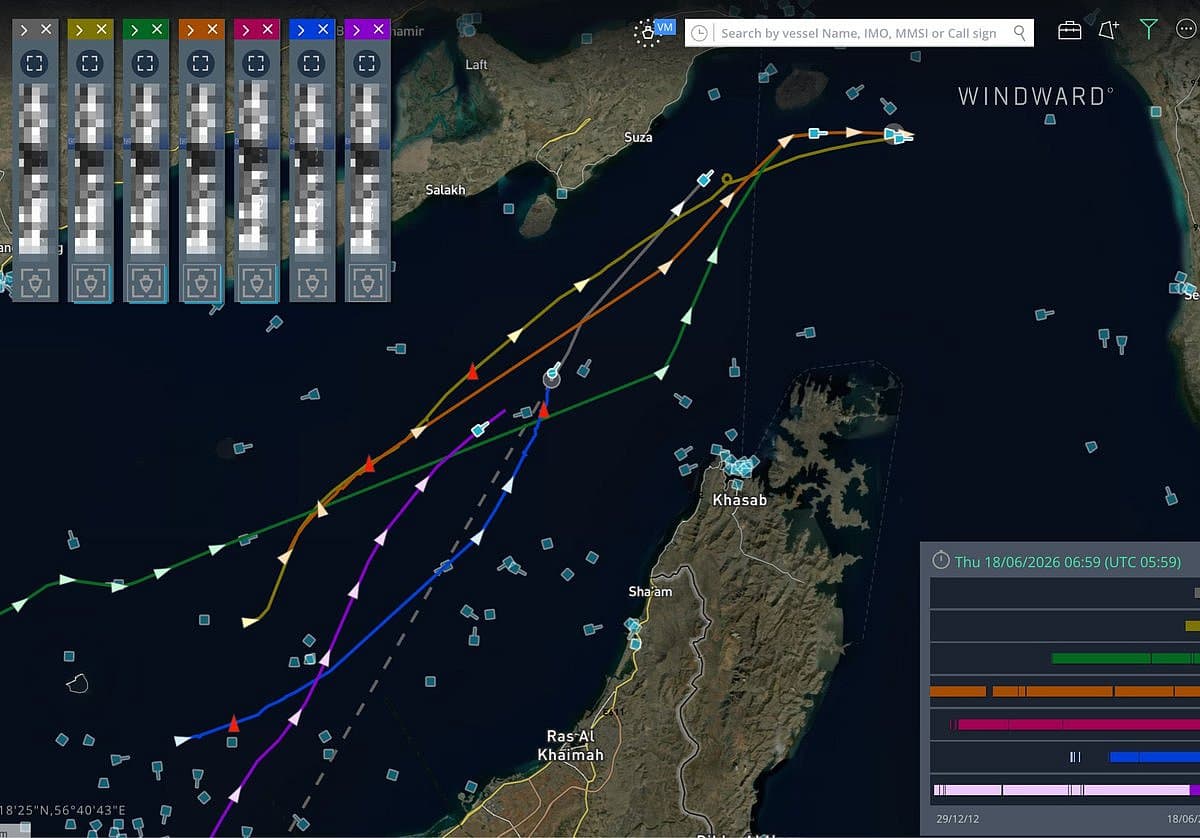Screen dimensions: 1200x838
Task: Toggle vessel tracking on magenta card
Action: (257, 283)
